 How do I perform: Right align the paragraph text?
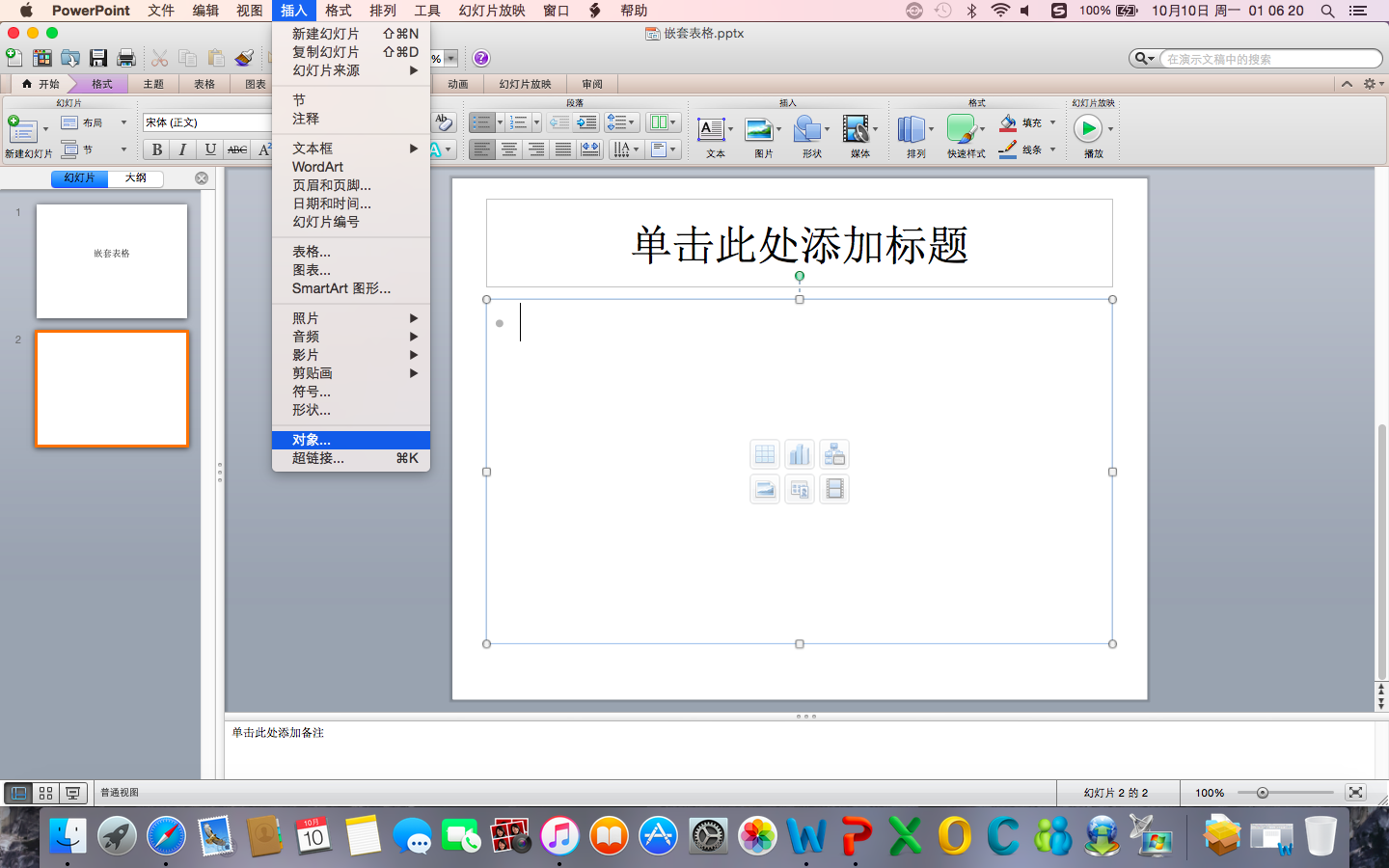pos(536,149)
